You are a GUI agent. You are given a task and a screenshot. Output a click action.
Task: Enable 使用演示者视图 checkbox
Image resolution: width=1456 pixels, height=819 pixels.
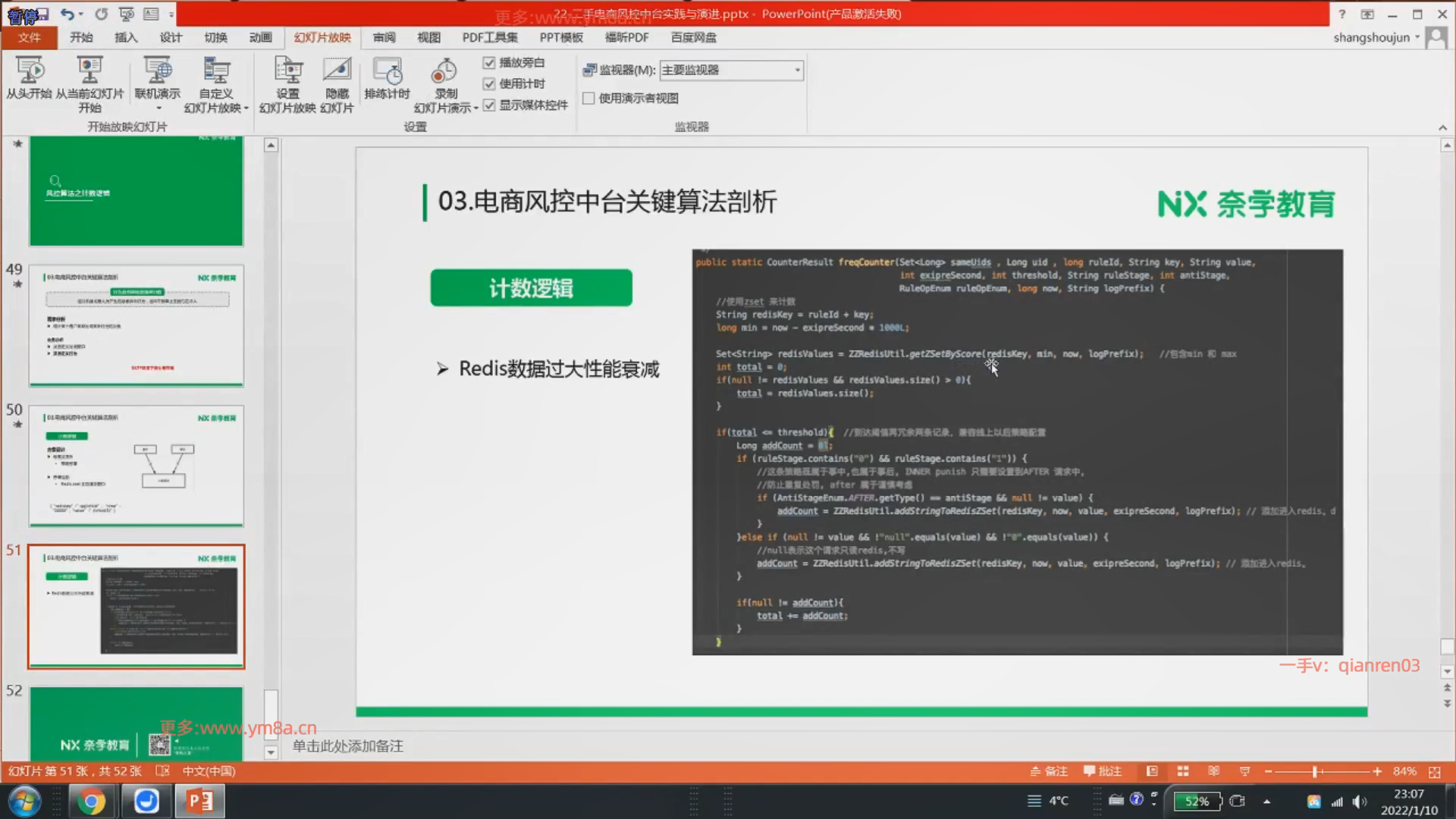(x=588, y=99)
